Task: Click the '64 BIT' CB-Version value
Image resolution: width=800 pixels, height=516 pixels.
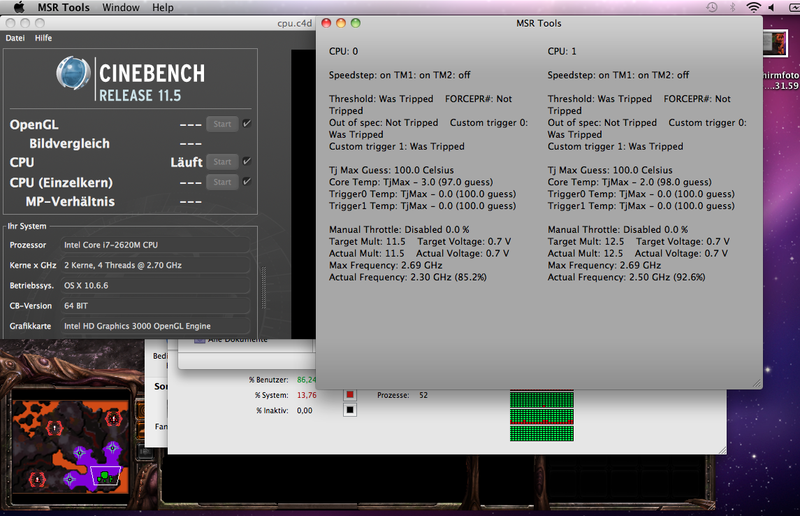Action: click(x=76, y=306)
